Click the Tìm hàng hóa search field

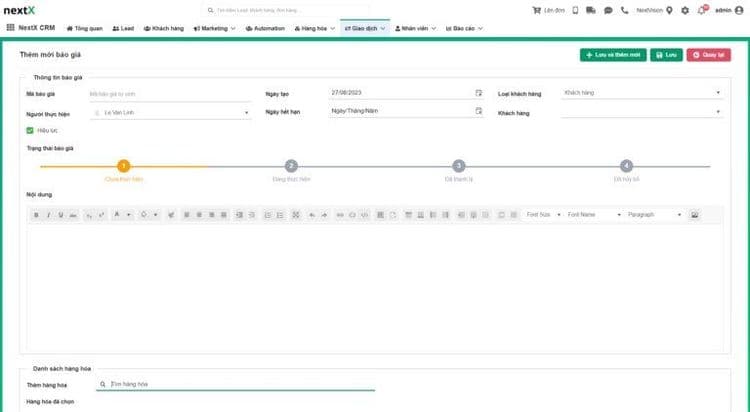pos(235,383)
